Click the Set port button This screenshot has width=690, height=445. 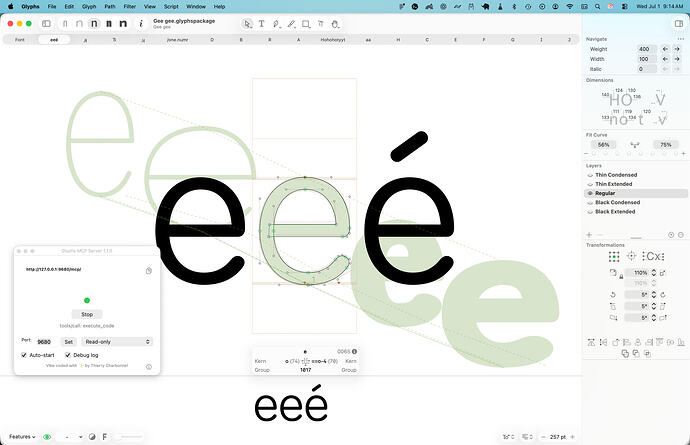click(x=69, y=342)
